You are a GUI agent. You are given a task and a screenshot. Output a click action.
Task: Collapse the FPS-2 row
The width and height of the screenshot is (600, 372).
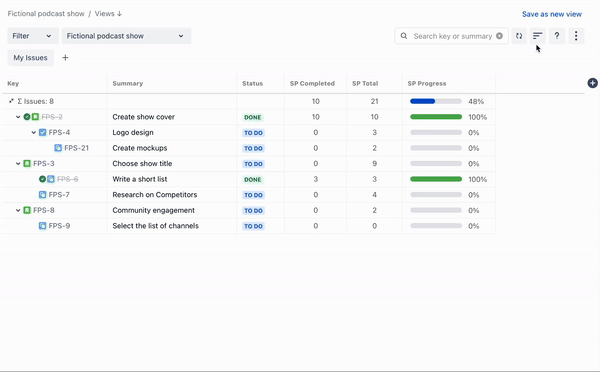click(x=18, y=117)
